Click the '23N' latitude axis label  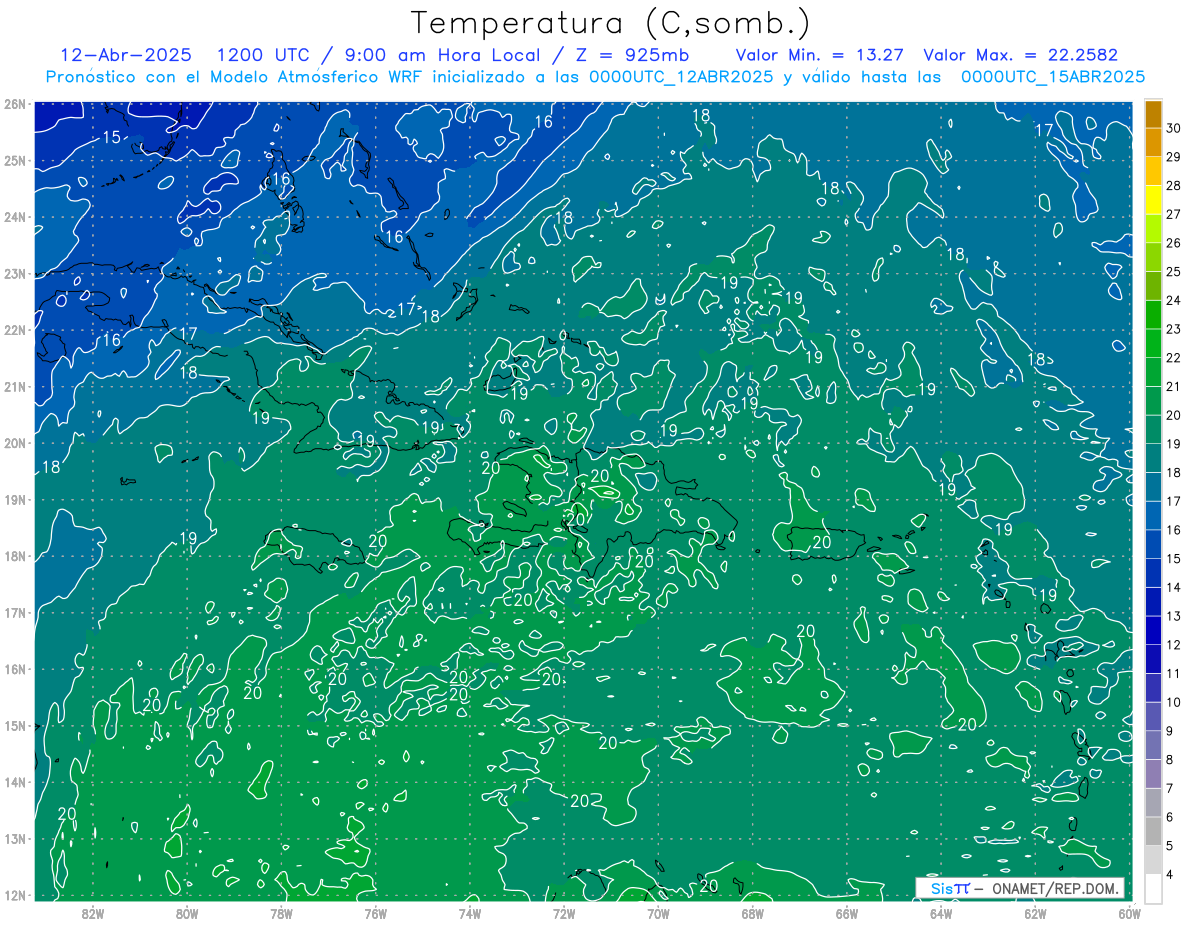(15, 274)
